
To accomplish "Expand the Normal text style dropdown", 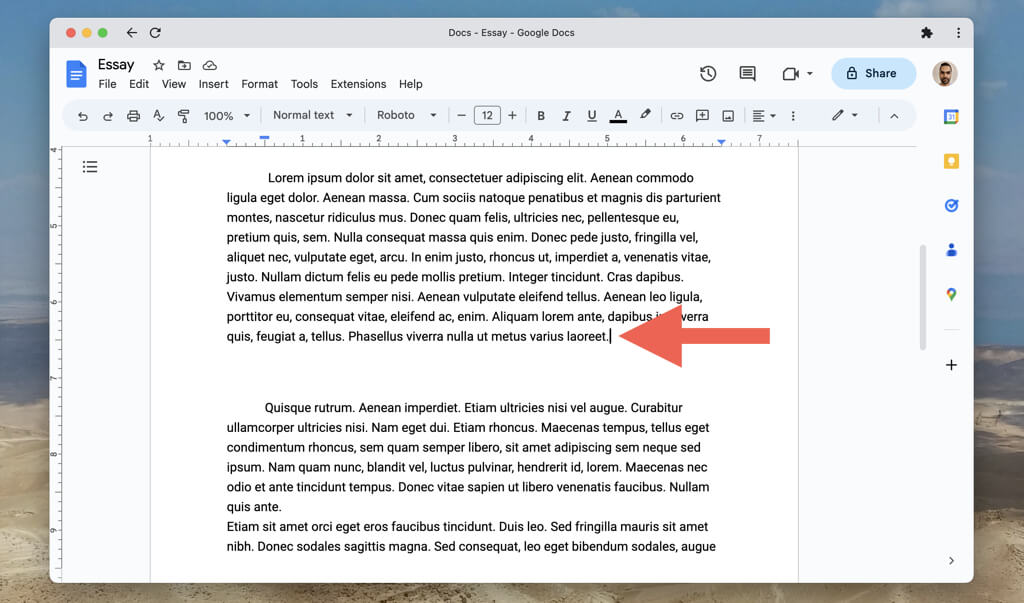I will click(312, 115).
